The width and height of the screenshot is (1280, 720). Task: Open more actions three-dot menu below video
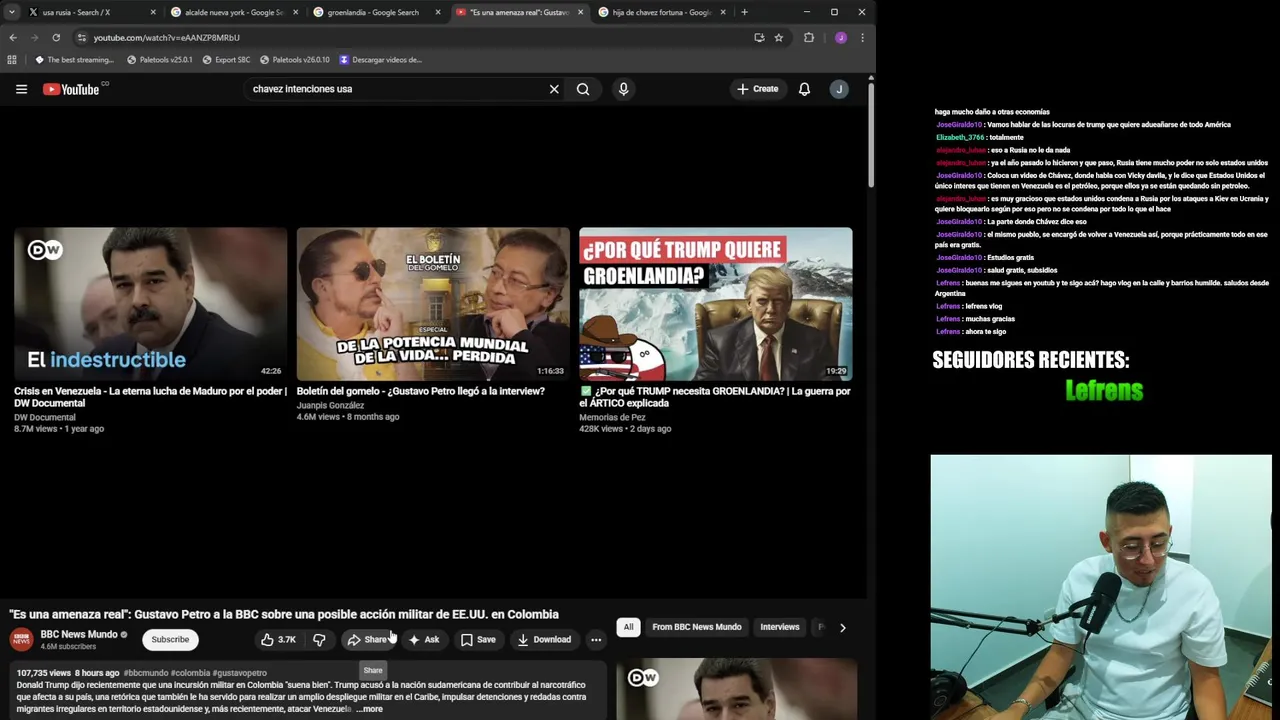[x=596, y=640]
